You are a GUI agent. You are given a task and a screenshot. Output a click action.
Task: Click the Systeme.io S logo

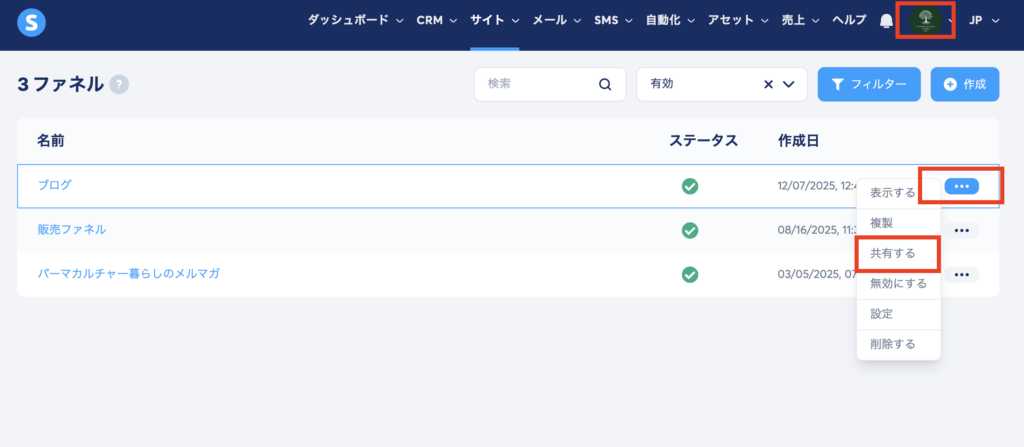pyautogui.click(x=32, y=22)
